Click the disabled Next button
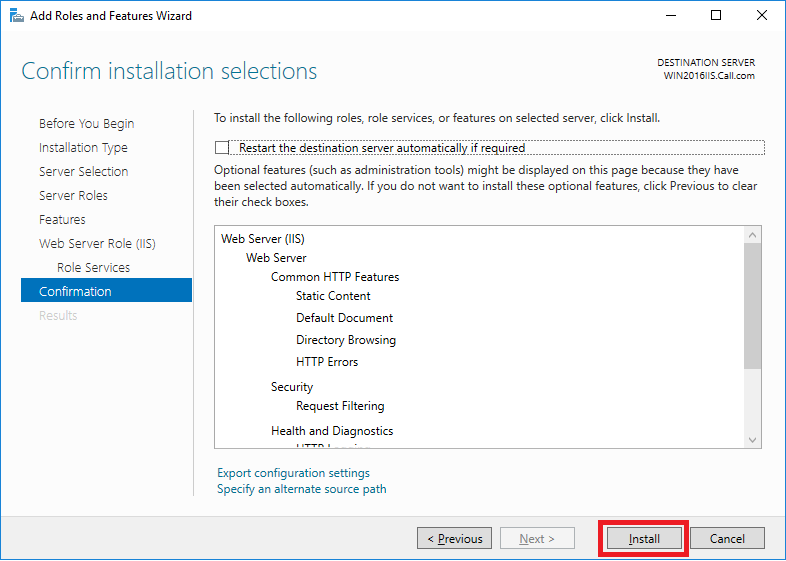The height and width of the screenshot is (561, 786). pyautogui.click(x=537, y=538)
